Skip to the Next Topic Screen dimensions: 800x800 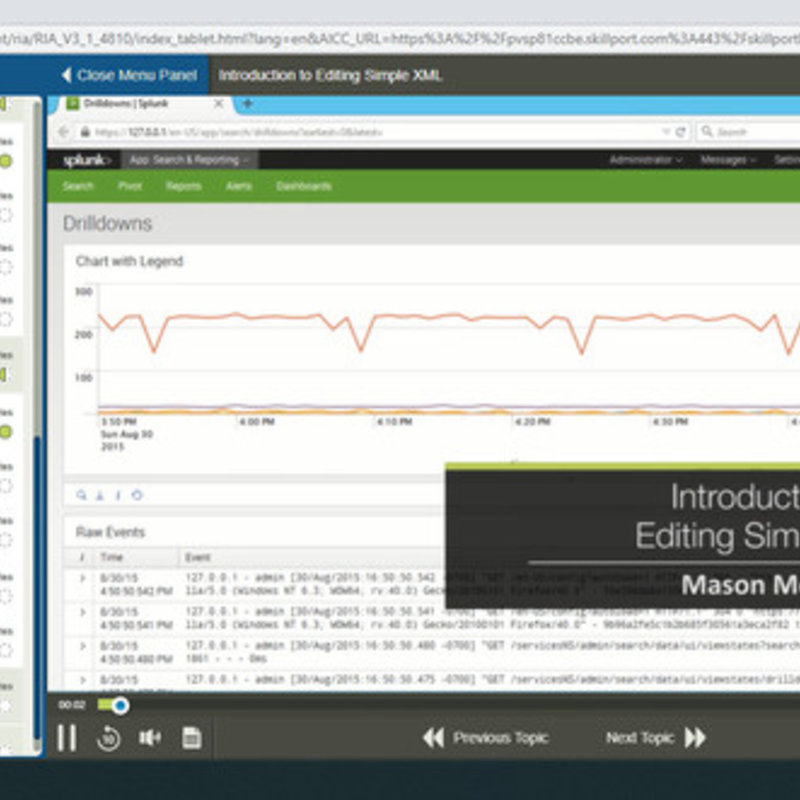[x=656, y=738]
